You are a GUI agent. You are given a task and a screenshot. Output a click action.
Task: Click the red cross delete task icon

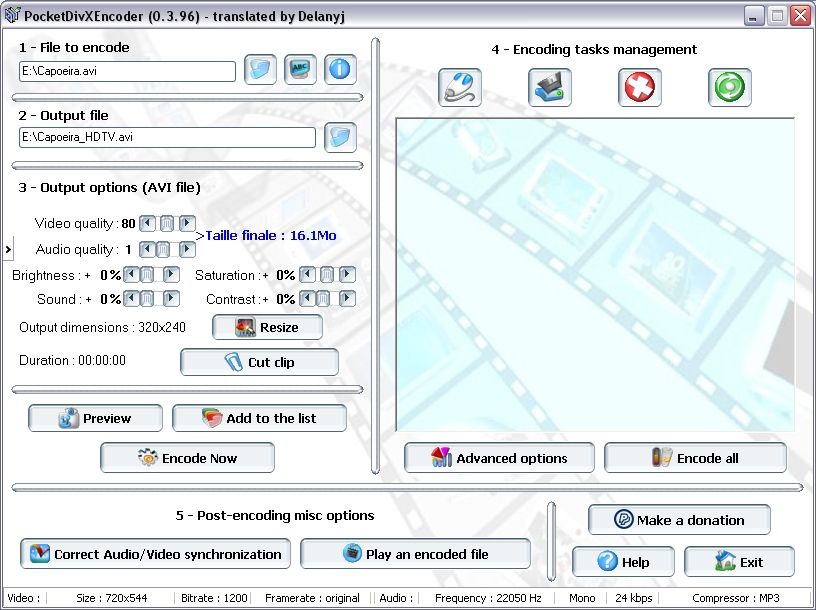pyautogui.click(x=640, y=88)
